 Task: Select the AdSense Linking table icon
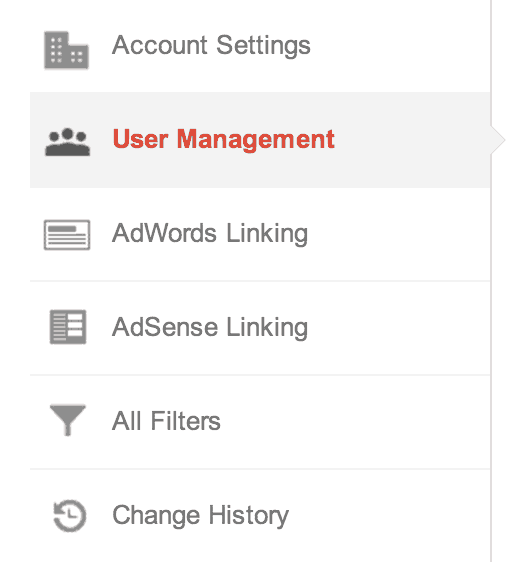(68, 327)
